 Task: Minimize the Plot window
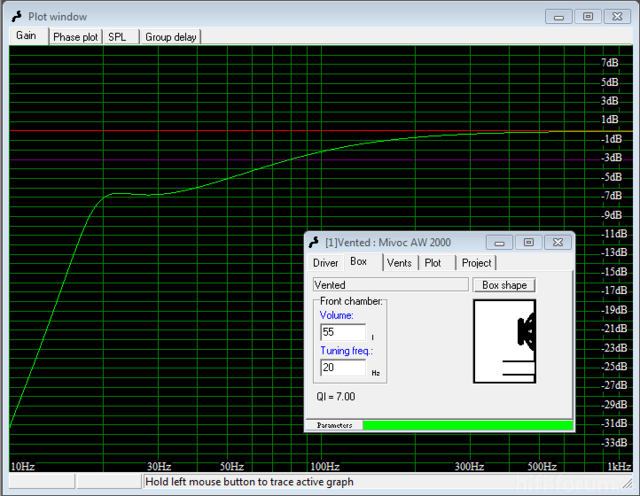tap(559, 17)
